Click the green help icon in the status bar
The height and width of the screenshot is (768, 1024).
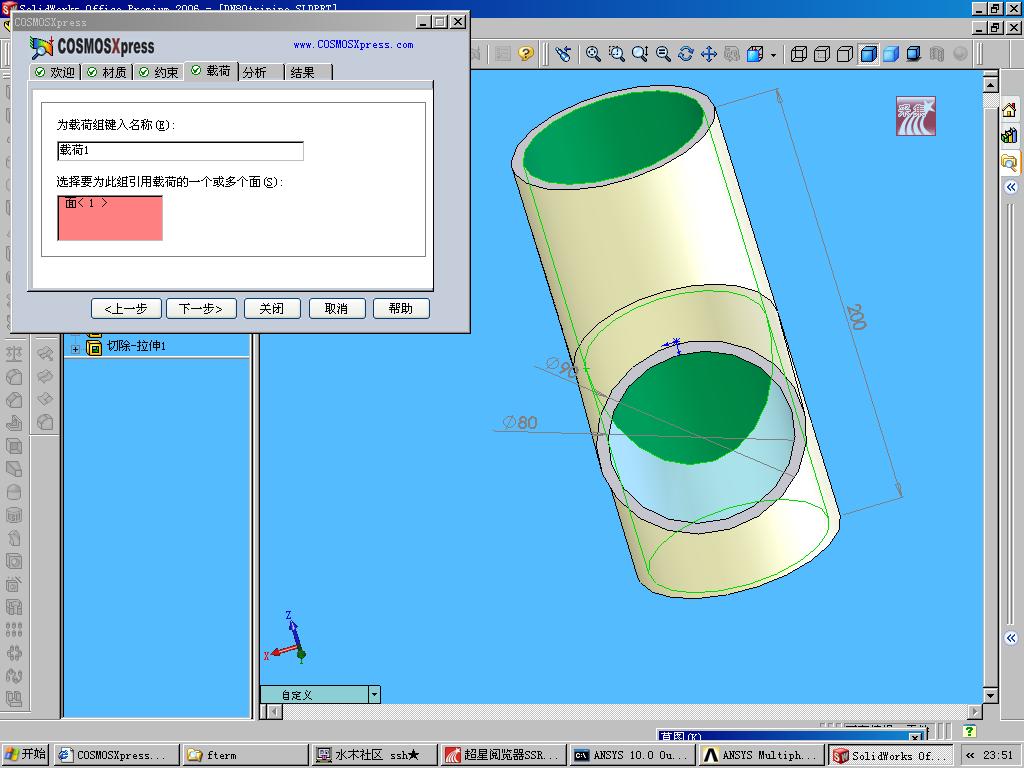(969, 731)
